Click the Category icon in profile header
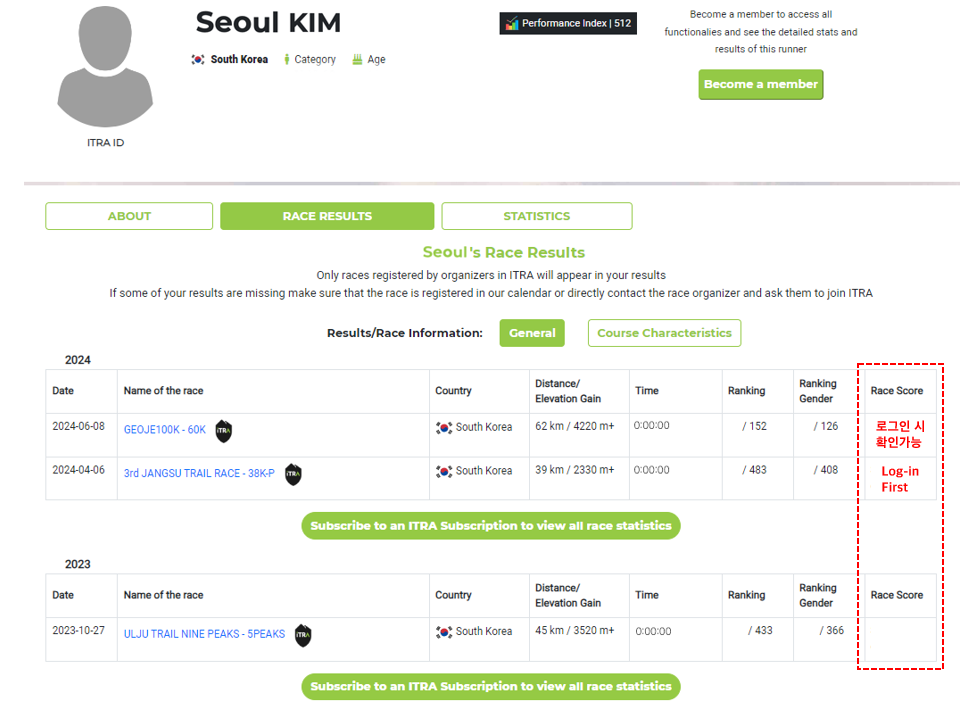This screenshot has height=716, width=975. coord(287,60)
